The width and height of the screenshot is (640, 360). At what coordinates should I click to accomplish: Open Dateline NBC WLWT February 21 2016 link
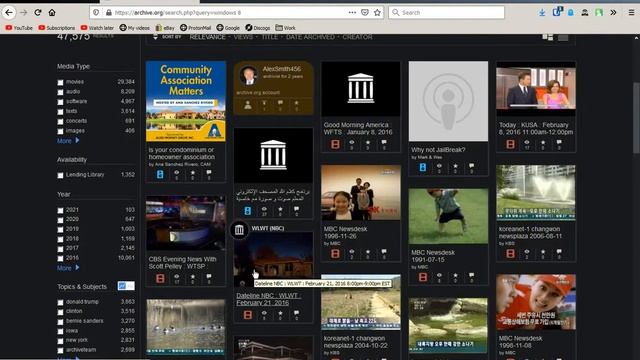[269, 299]
